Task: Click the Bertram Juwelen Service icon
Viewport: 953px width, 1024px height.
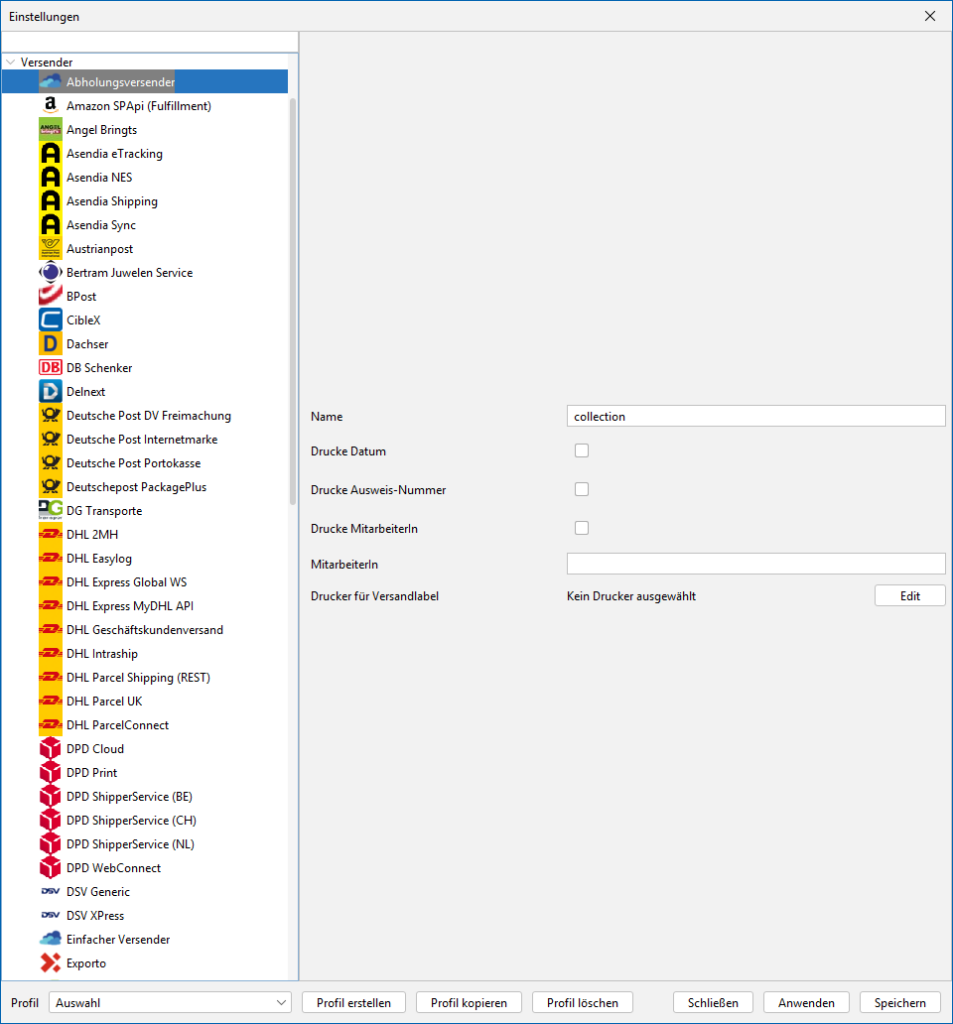Action: click(x=50, y=273)
